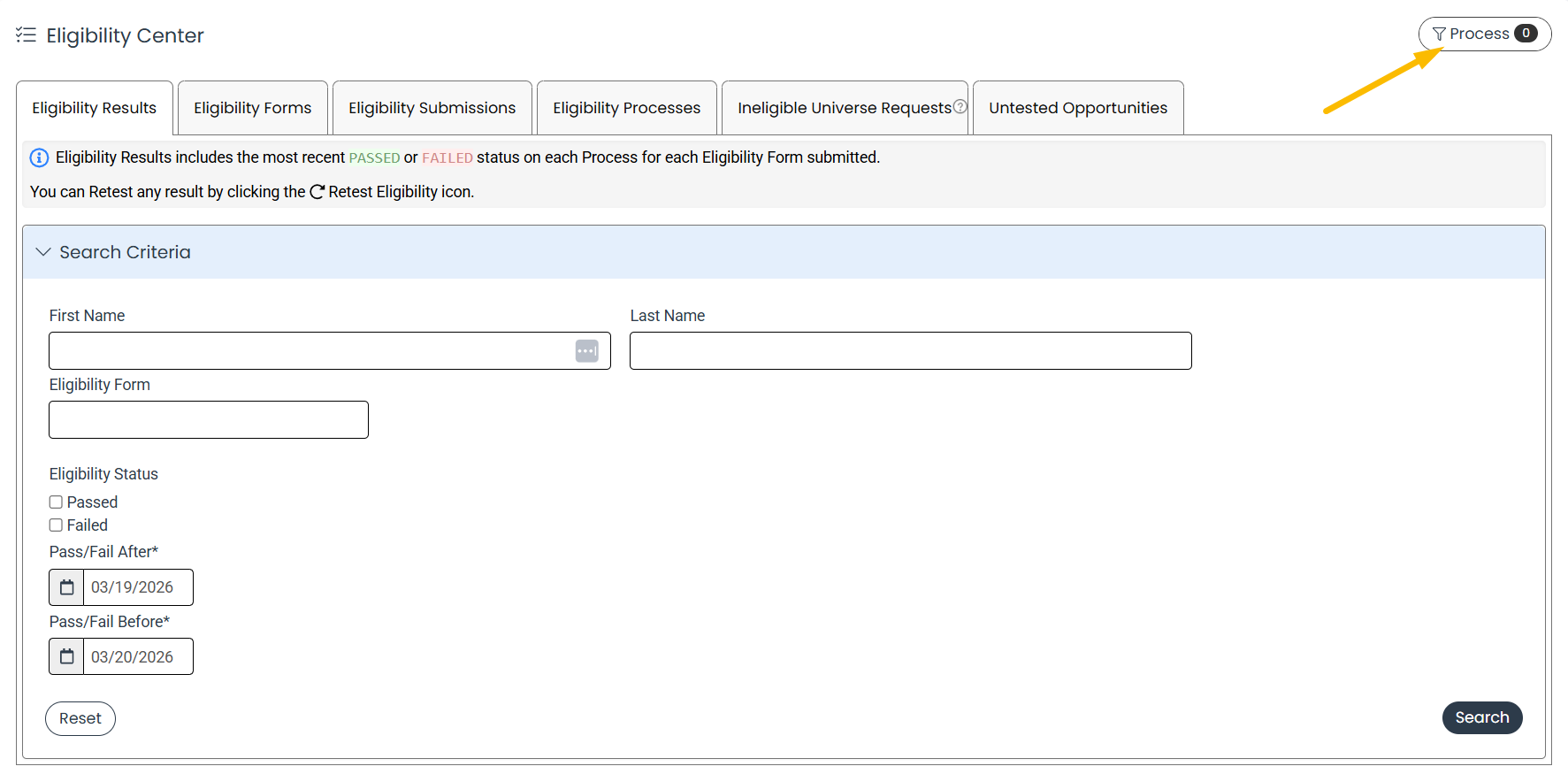
Task: Click the Process filter funnel icon
Action: (1439, 34)
